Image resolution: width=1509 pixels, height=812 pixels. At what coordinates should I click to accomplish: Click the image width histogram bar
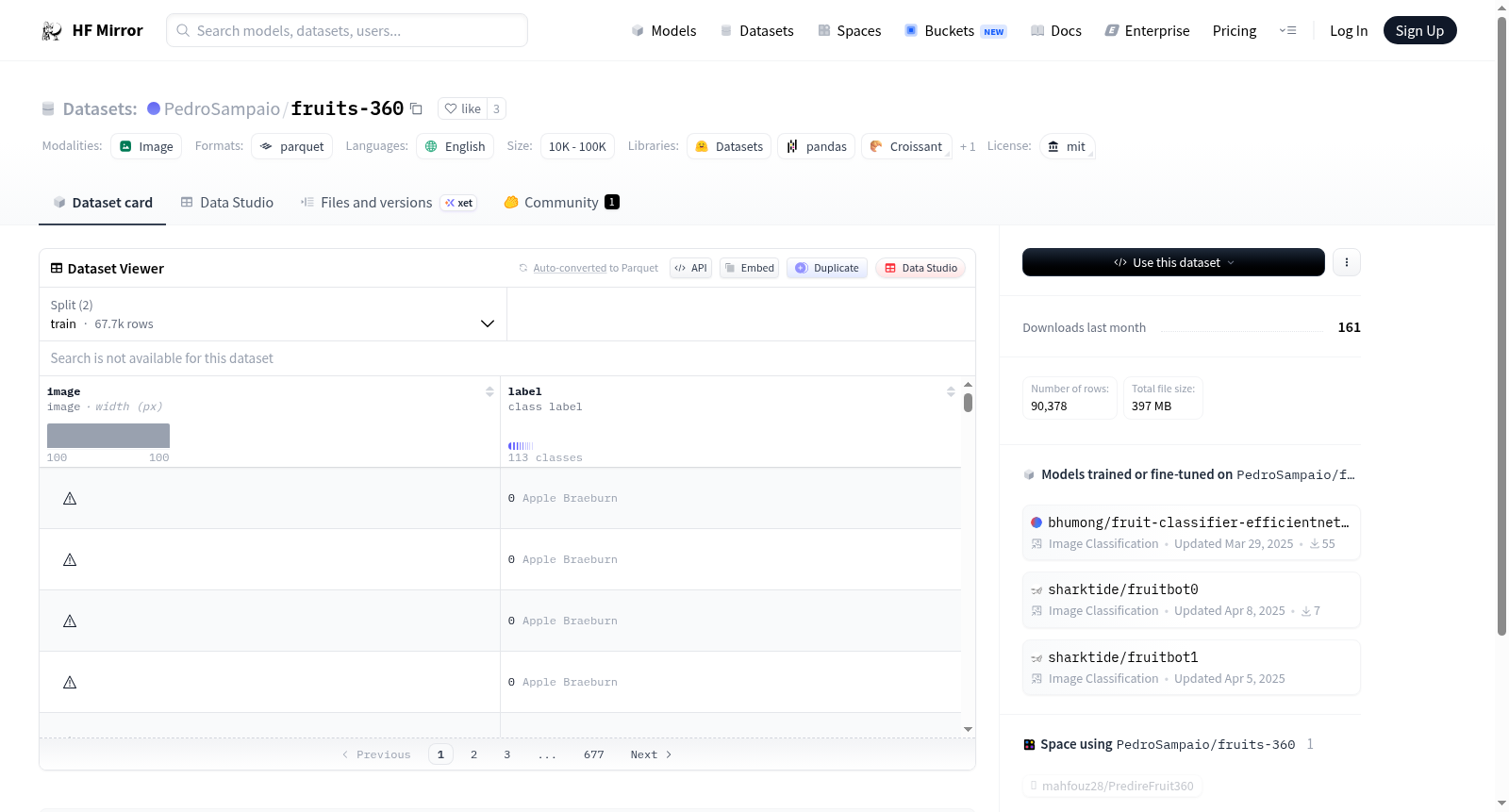point(108,436)
